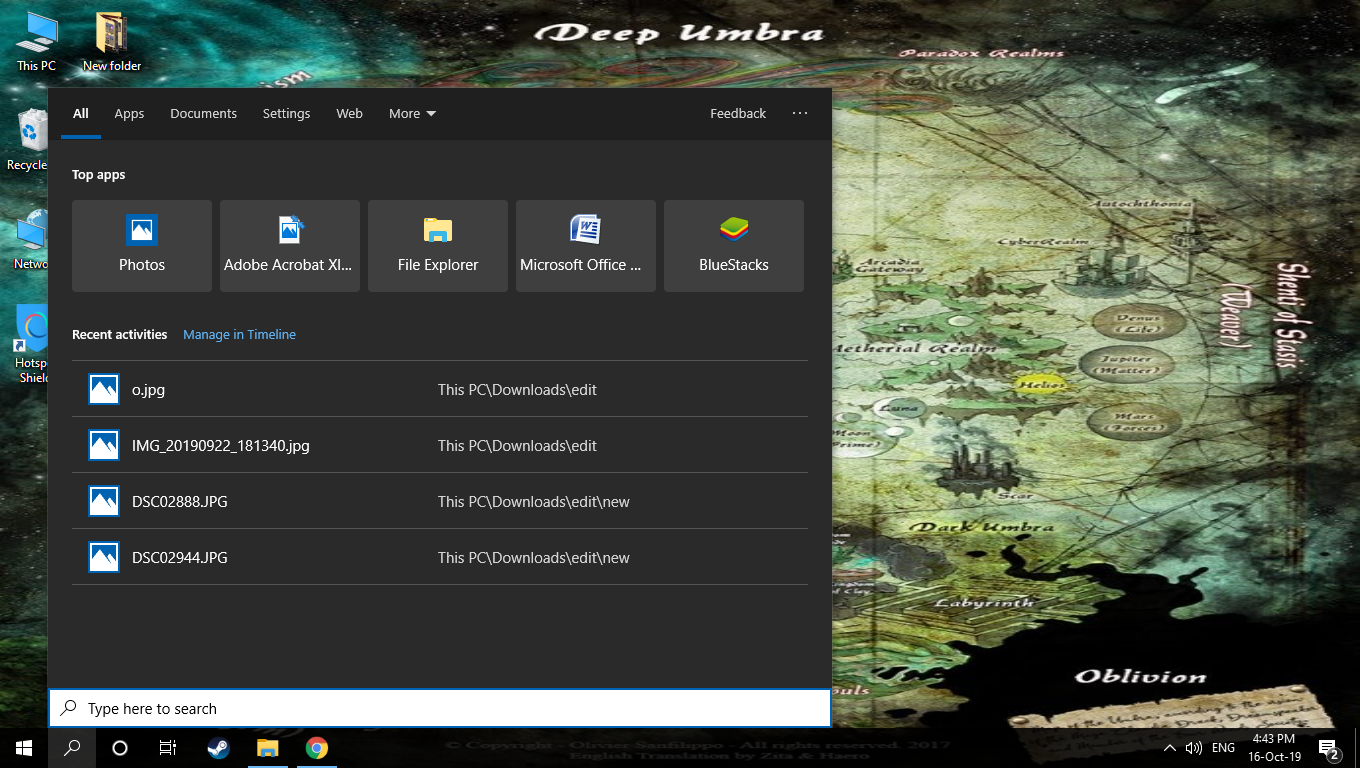The image size is (1360, 768).
Task: Open the DSC02888.JPG file name
Action: point(180,501)
